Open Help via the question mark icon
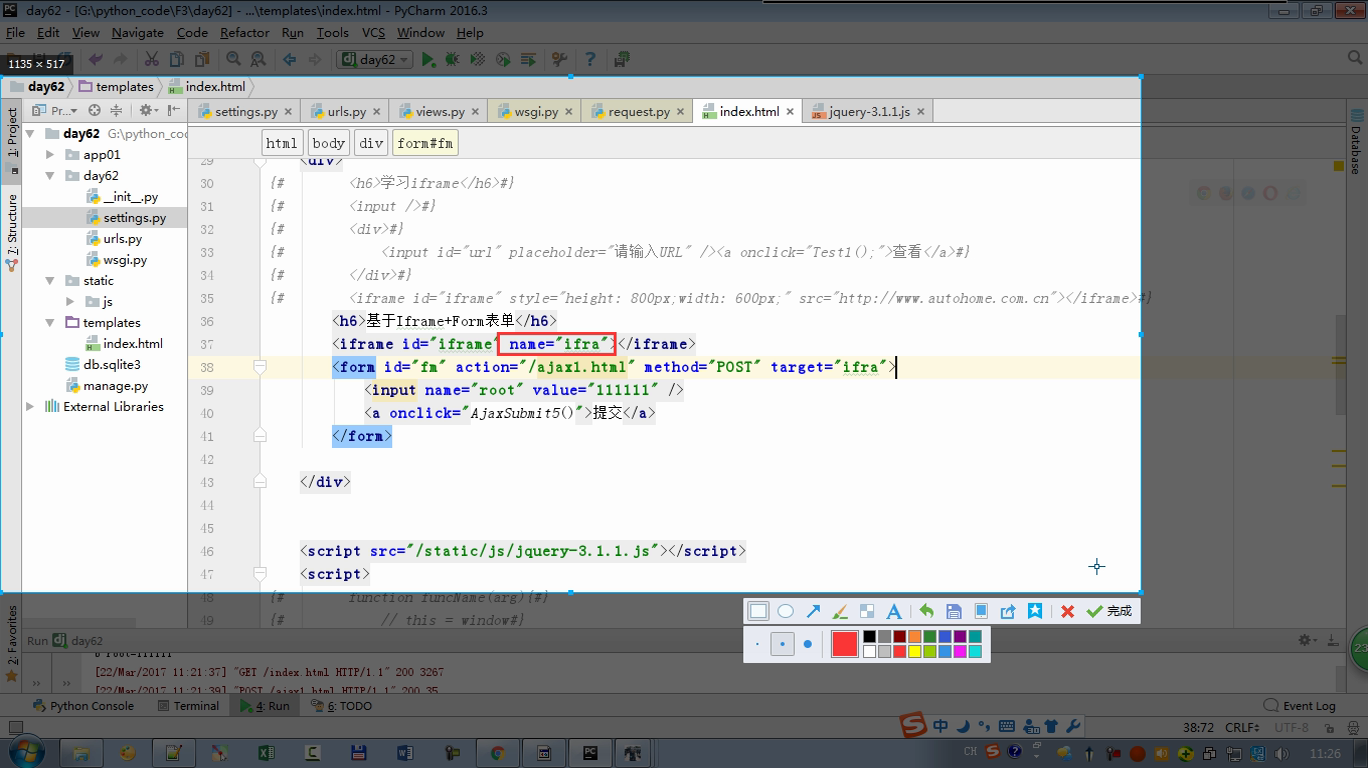This screenshot has width=1368, height=768. pos(589,60)
